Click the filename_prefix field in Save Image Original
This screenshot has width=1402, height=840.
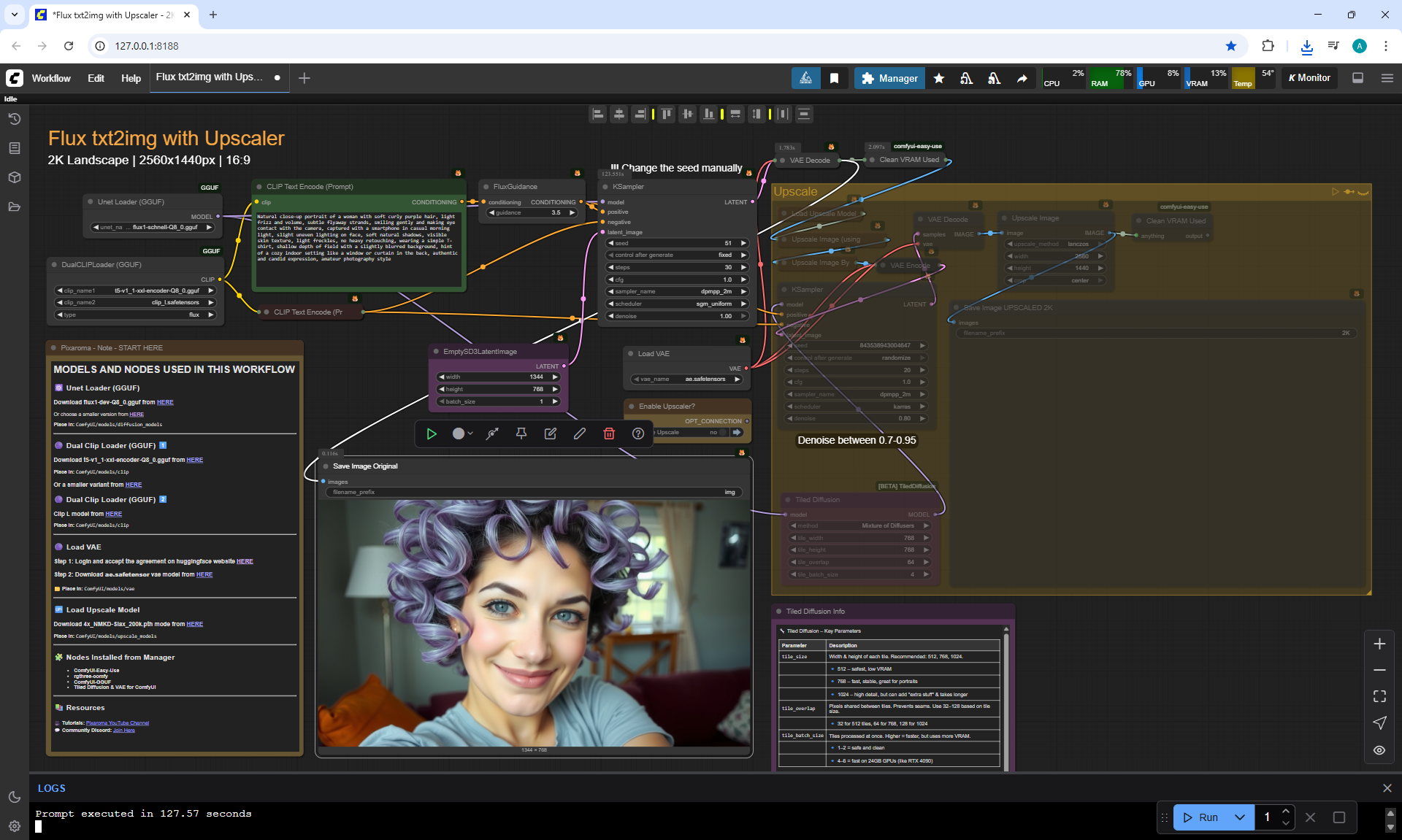click(x=533, y=493)
